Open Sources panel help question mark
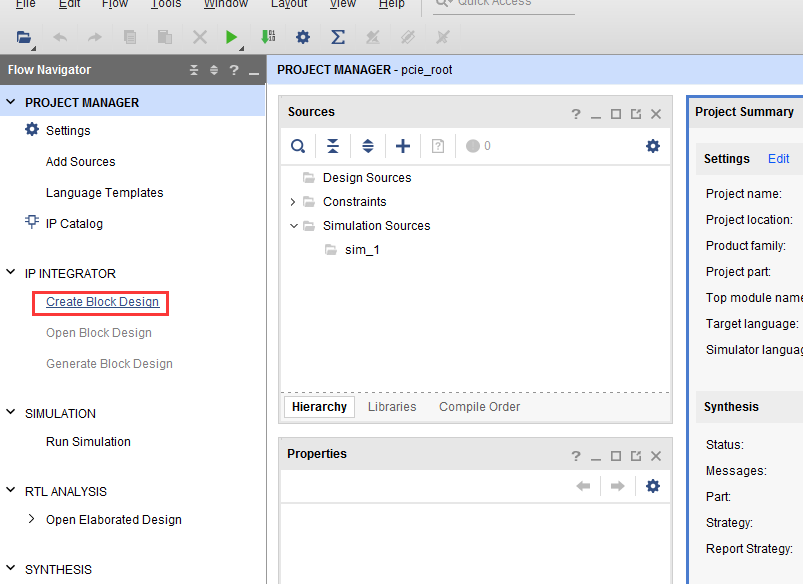Screen dimensions: 803x584 coord(576,114)
